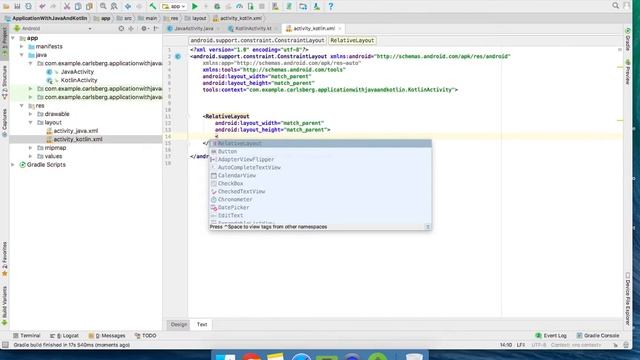
Task: Click the Project Structure toolbar icon
Action: [x=303, y=6]
